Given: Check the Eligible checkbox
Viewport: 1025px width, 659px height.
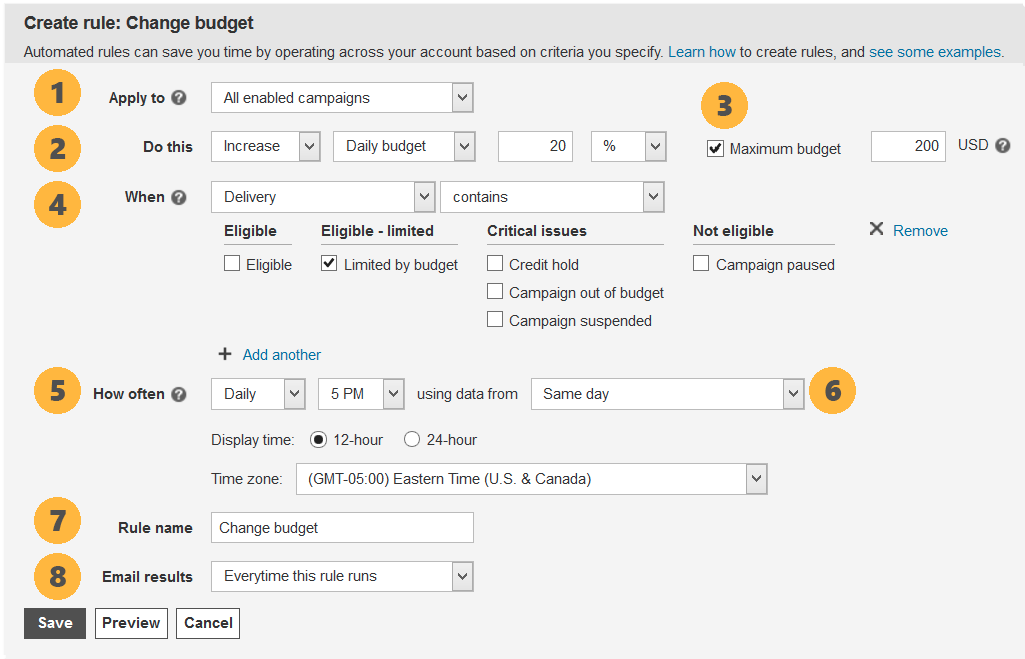Looking at the screenshot, I should (x=232, y=263).
